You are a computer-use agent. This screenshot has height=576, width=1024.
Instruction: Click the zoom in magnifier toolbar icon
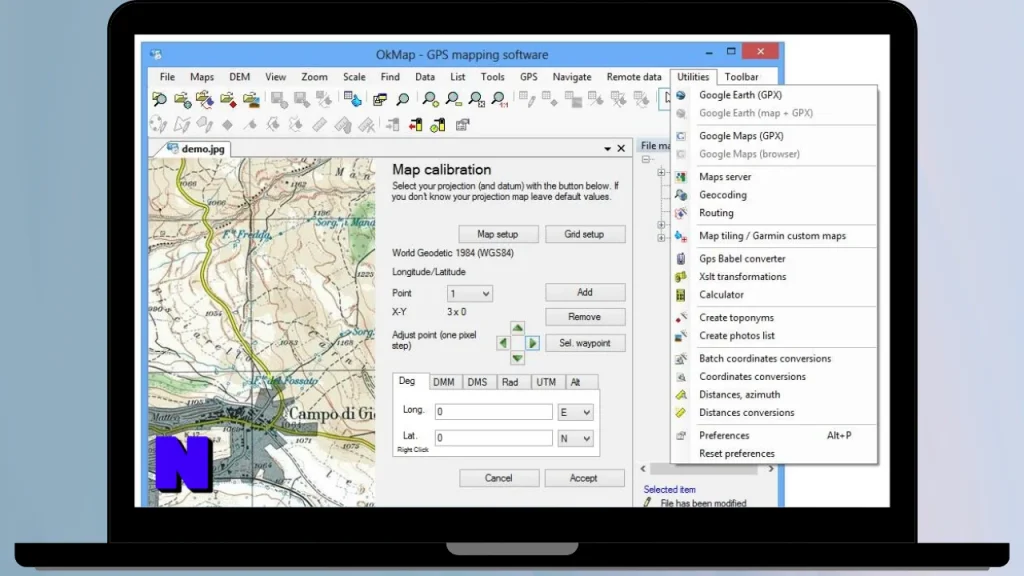[430, 99]
